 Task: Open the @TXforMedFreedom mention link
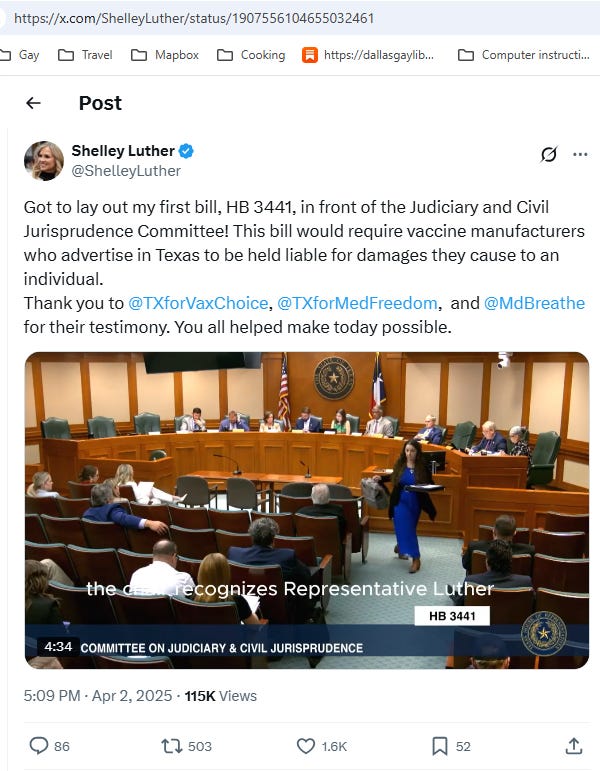(357, 303)
